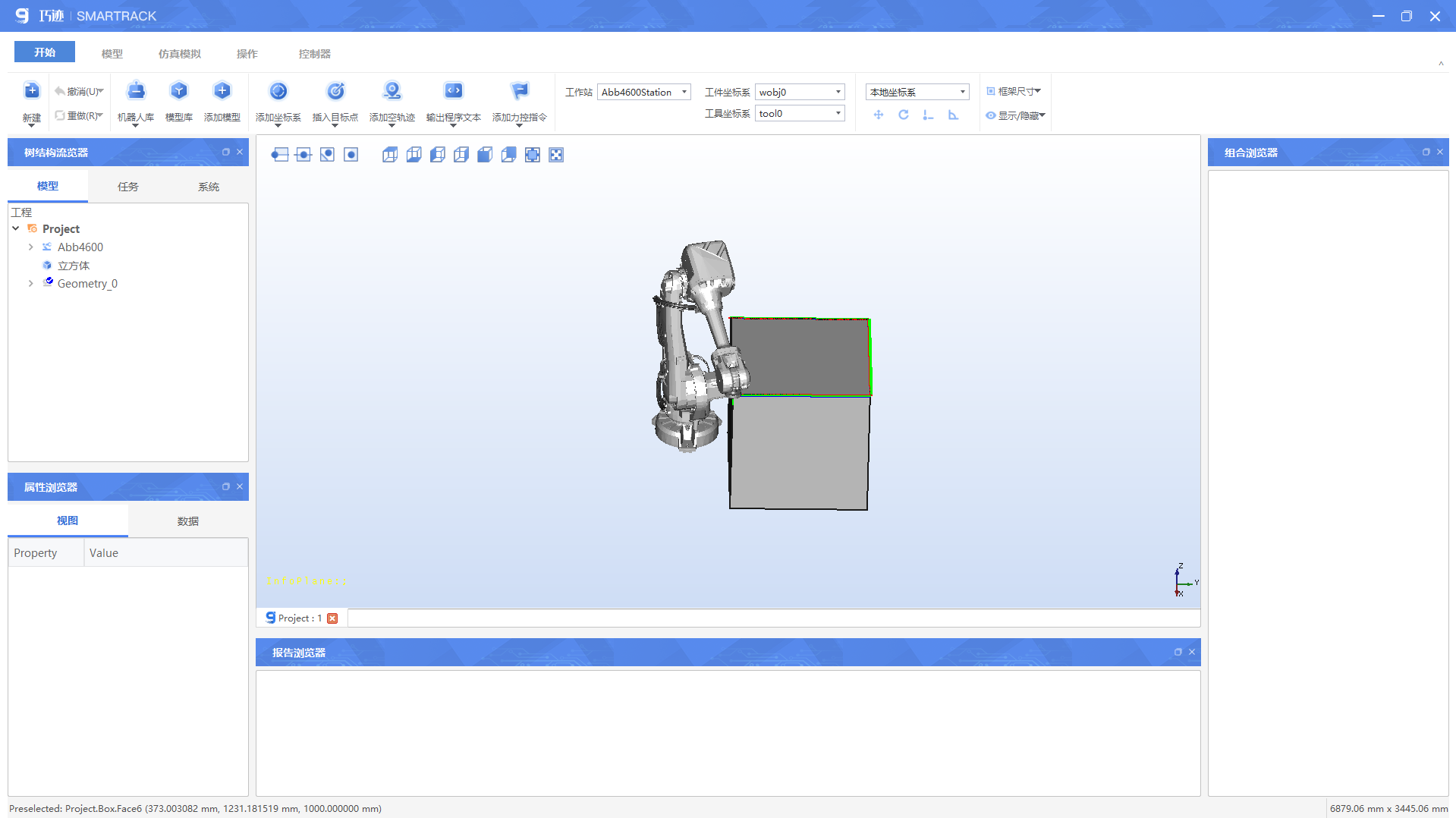The width and height of the screenshot is (1456, 818).
Task: Float the 报告浏览器 panel
Action: pos(1178,652)
